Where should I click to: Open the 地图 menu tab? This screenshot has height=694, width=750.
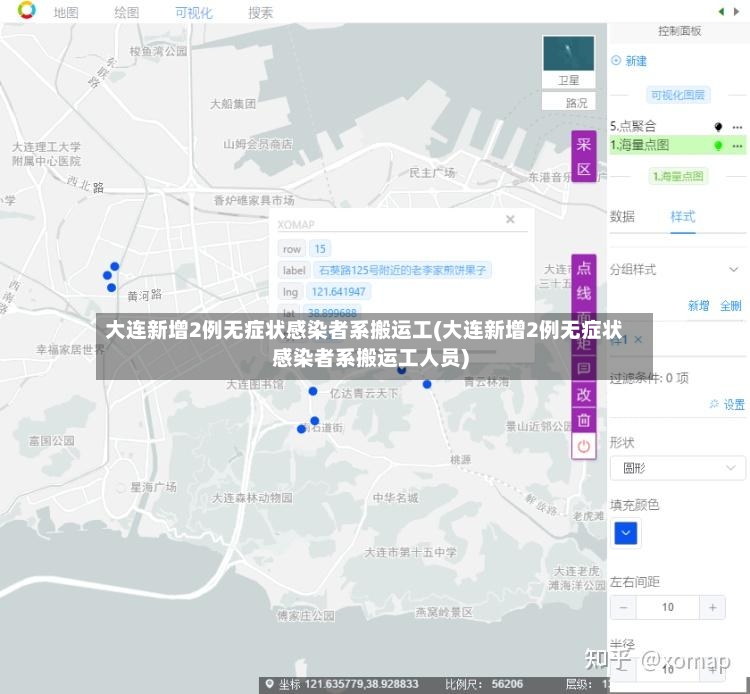point(66,12)
